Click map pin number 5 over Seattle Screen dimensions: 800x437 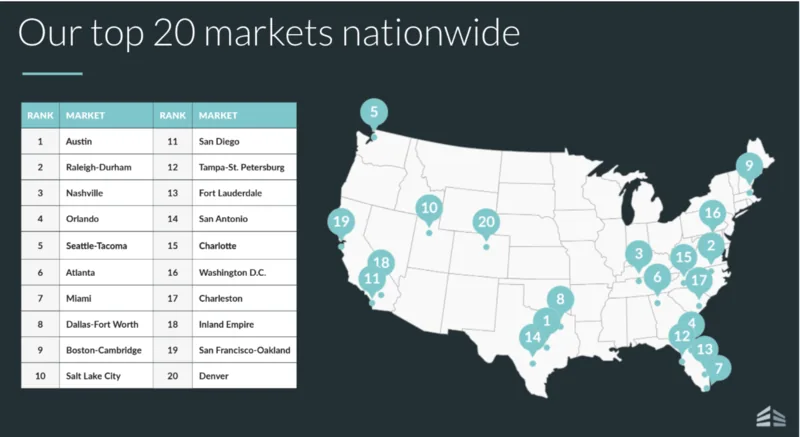point(373,113)
